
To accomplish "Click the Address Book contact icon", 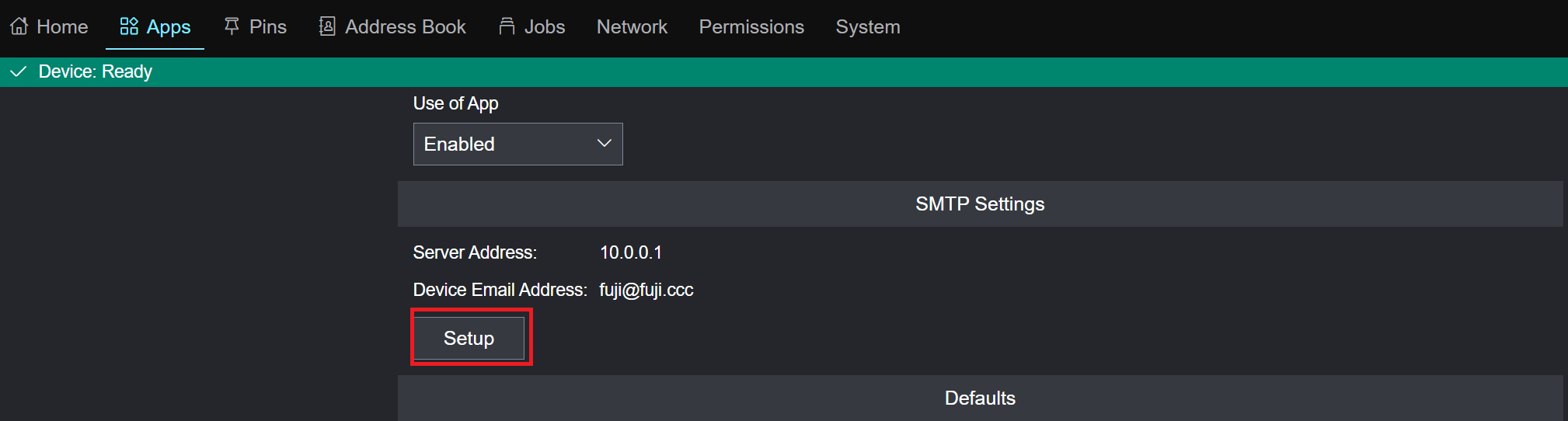I will (327, 26).
